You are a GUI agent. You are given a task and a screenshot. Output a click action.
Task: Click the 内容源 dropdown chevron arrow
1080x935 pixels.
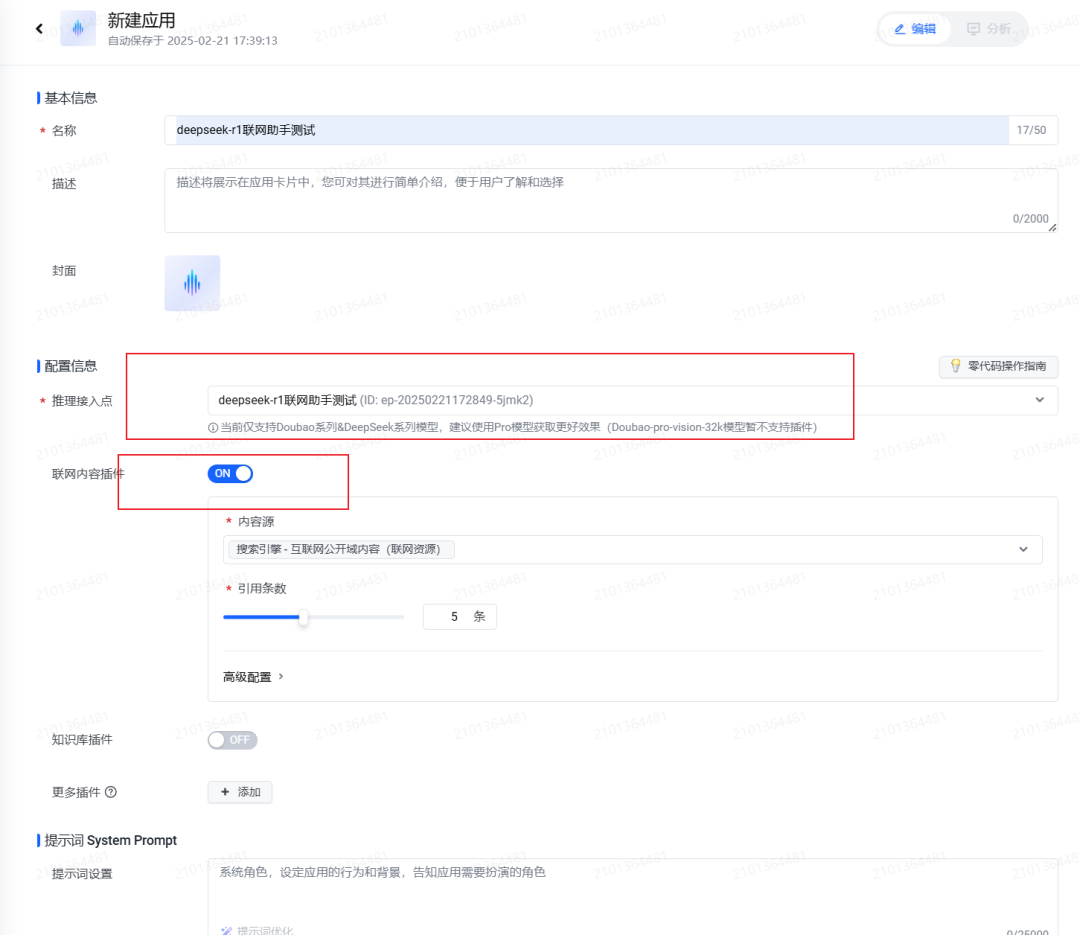(1023, 549)
